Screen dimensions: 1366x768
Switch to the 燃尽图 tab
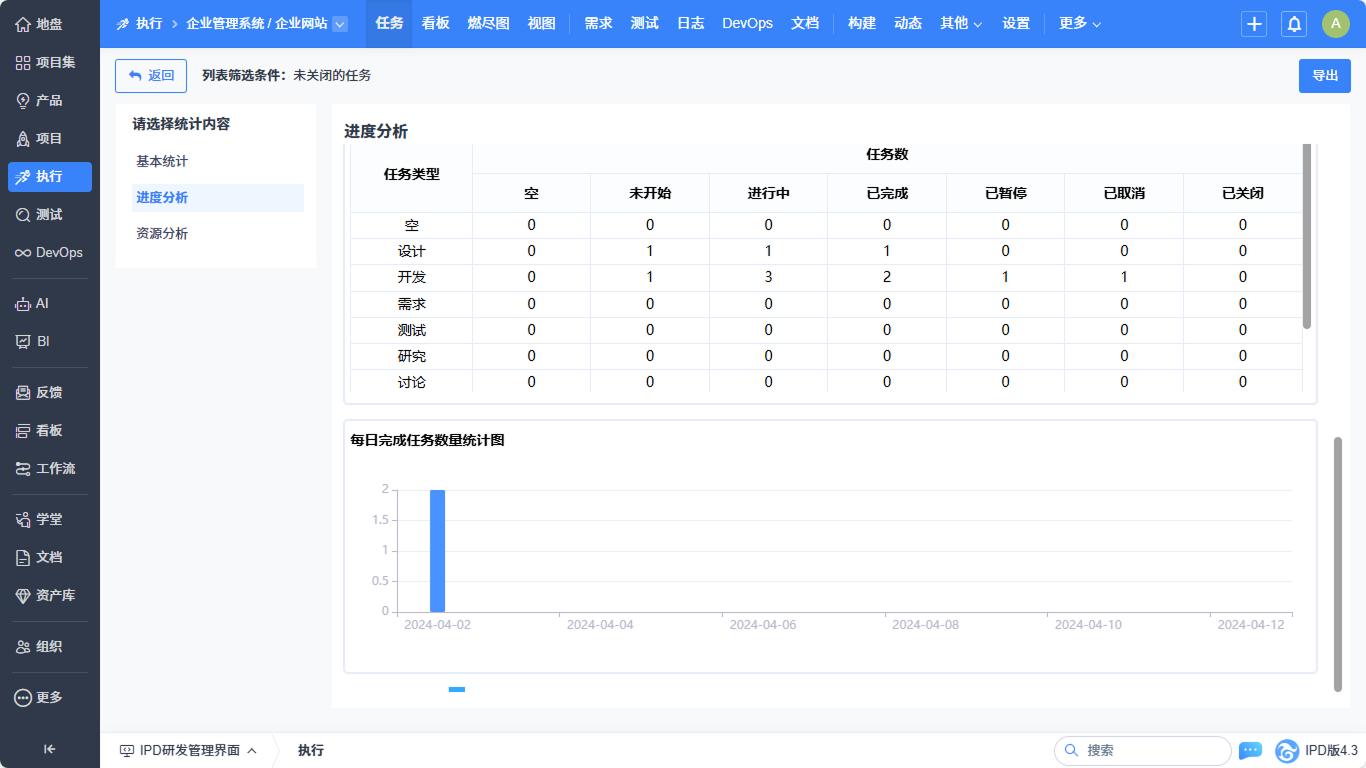tap(488, 23)
